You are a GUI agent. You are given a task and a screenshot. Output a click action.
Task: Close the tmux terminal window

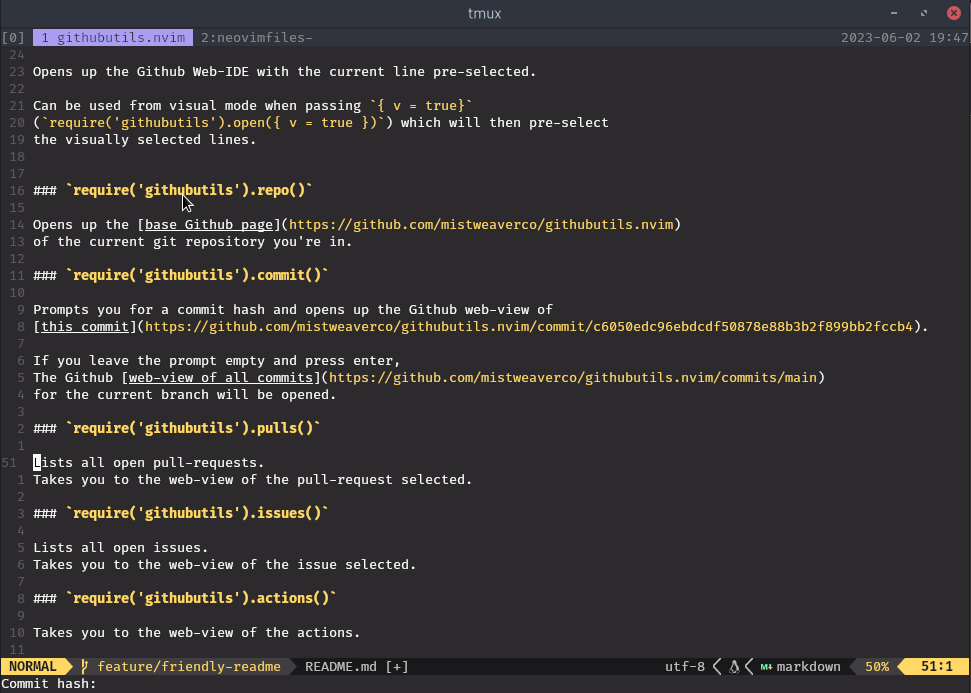954,13
